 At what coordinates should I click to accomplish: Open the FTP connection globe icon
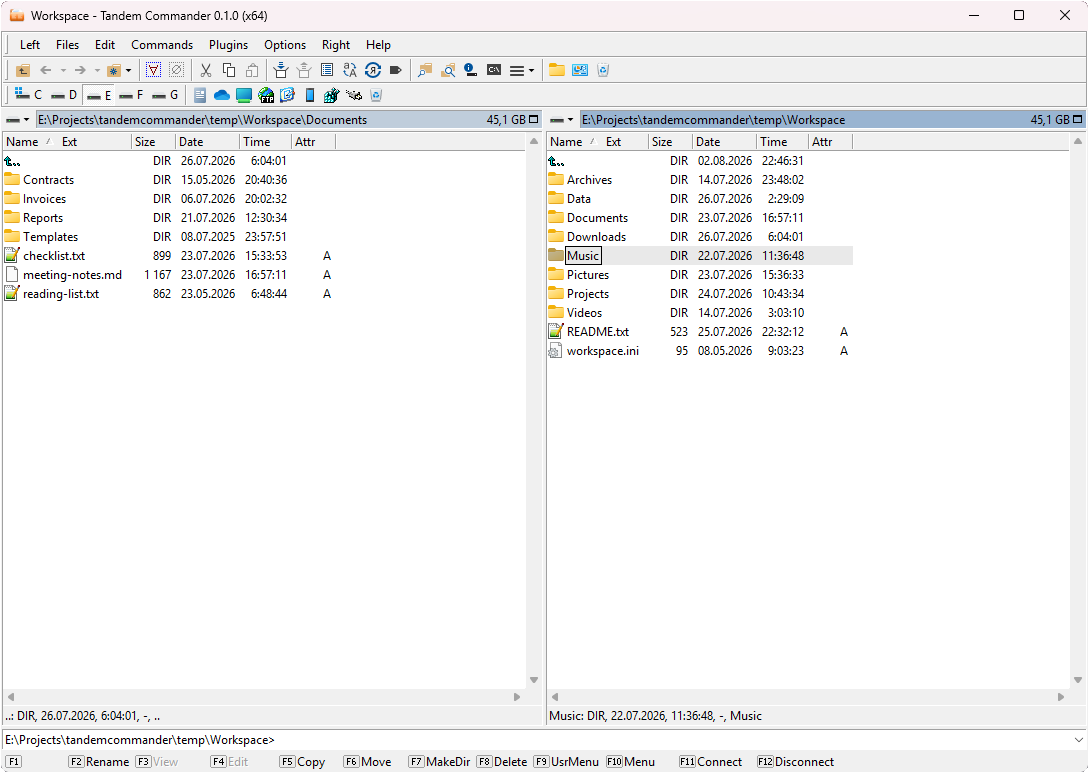[266, 95]
